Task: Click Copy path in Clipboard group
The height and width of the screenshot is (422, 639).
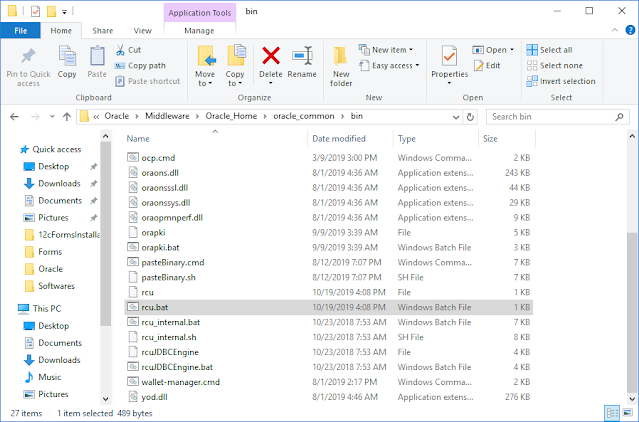Action: pos(141,66)
